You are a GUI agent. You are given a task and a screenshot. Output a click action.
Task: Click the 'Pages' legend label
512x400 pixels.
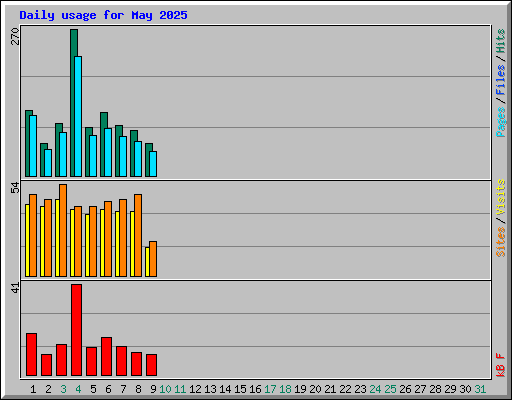[501, 122]
